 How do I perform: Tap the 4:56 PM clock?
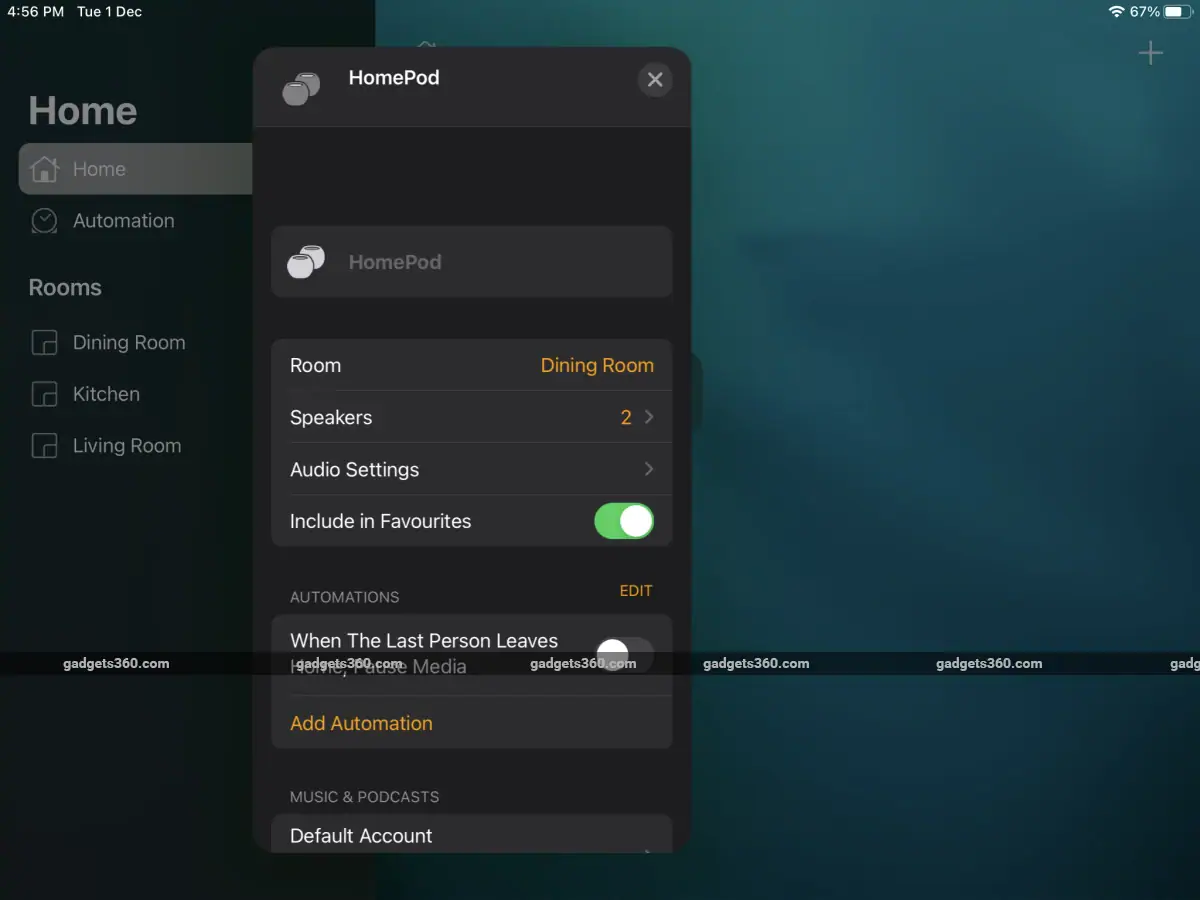click(35, 12)
